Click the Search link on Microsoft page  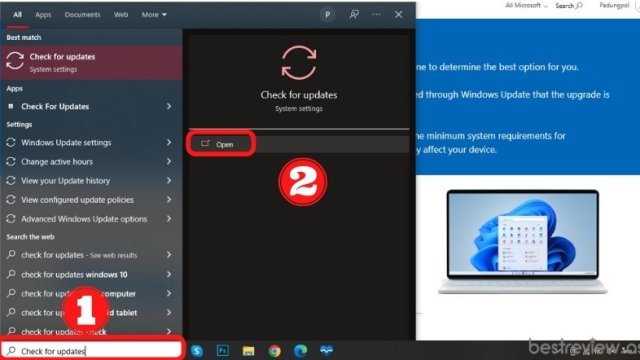coord(569,5)
